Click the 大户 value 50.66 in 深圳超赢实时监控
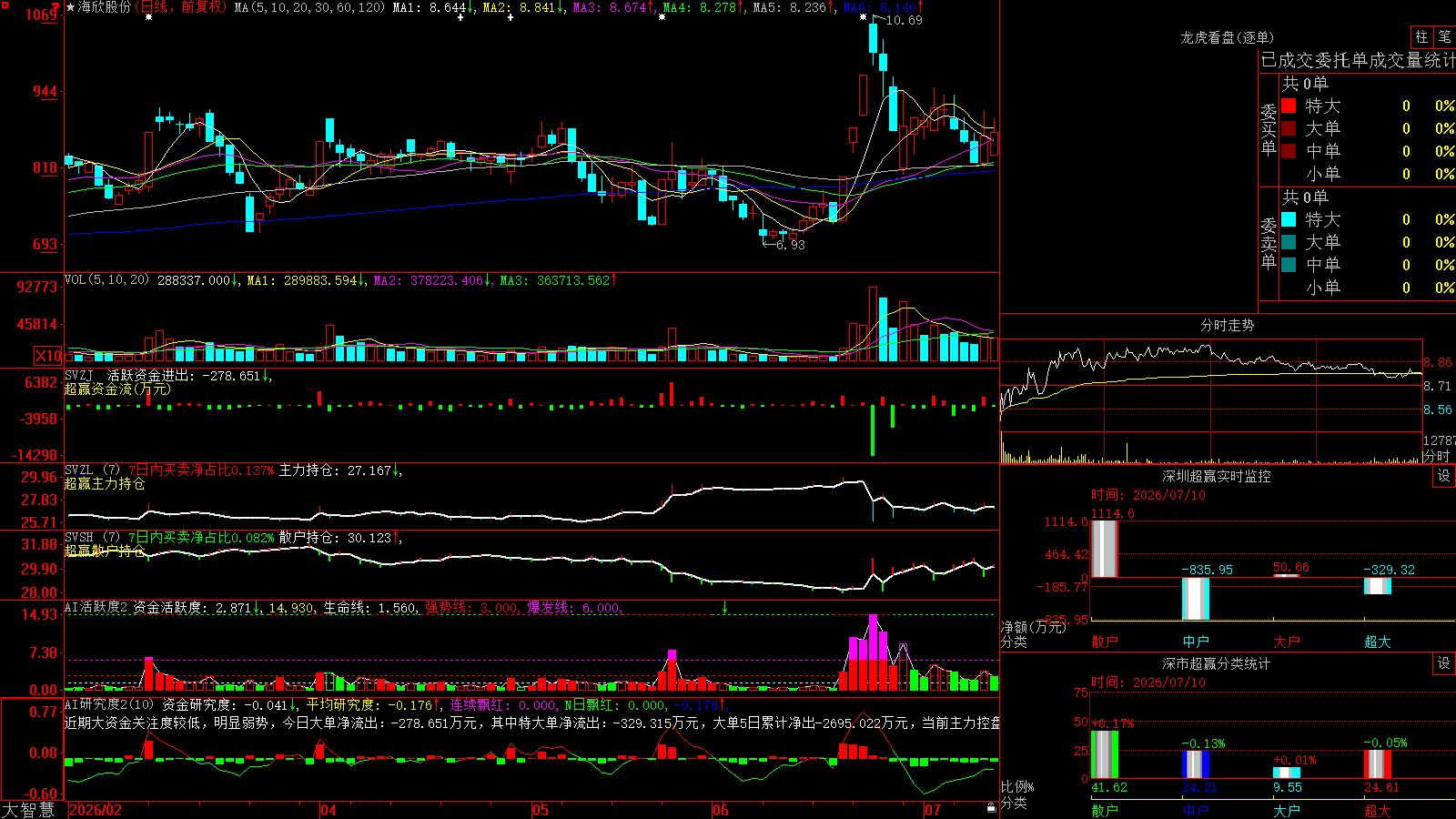 1291,567
